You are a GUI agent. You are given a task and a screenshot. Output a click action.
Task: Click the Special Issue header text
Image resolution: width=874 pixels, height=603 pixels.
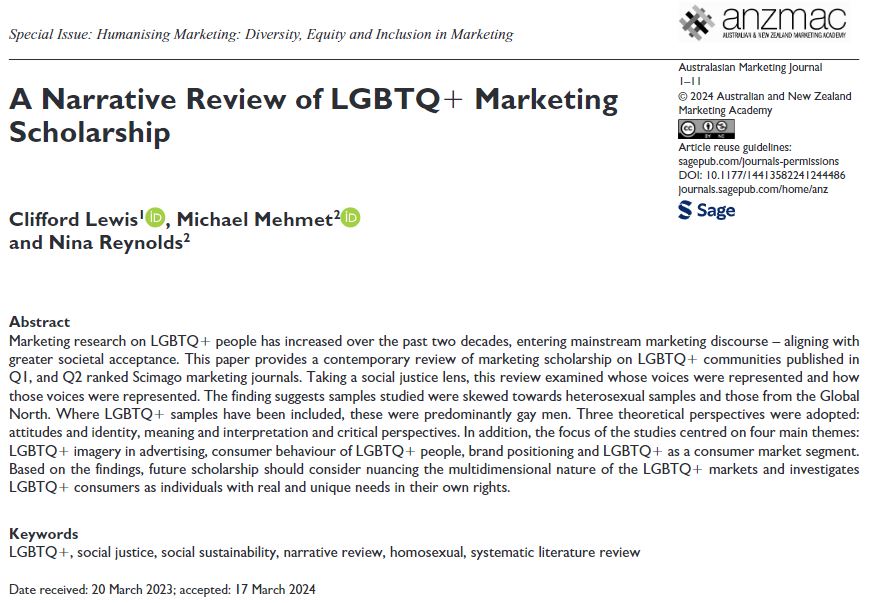click(x=261, y=35)
